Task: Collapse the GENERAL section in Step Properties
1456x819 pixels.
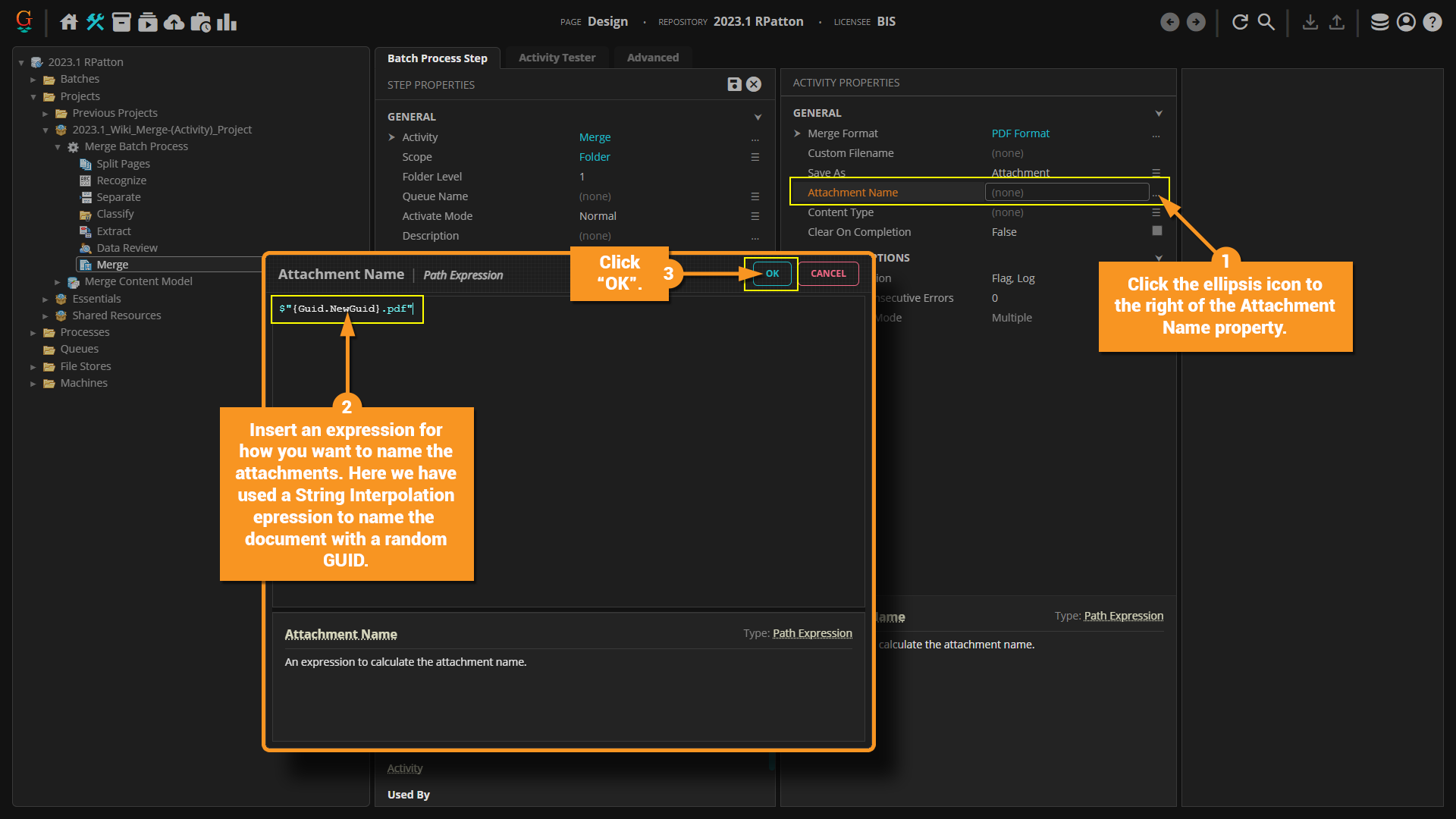Action: pos(758,117)
